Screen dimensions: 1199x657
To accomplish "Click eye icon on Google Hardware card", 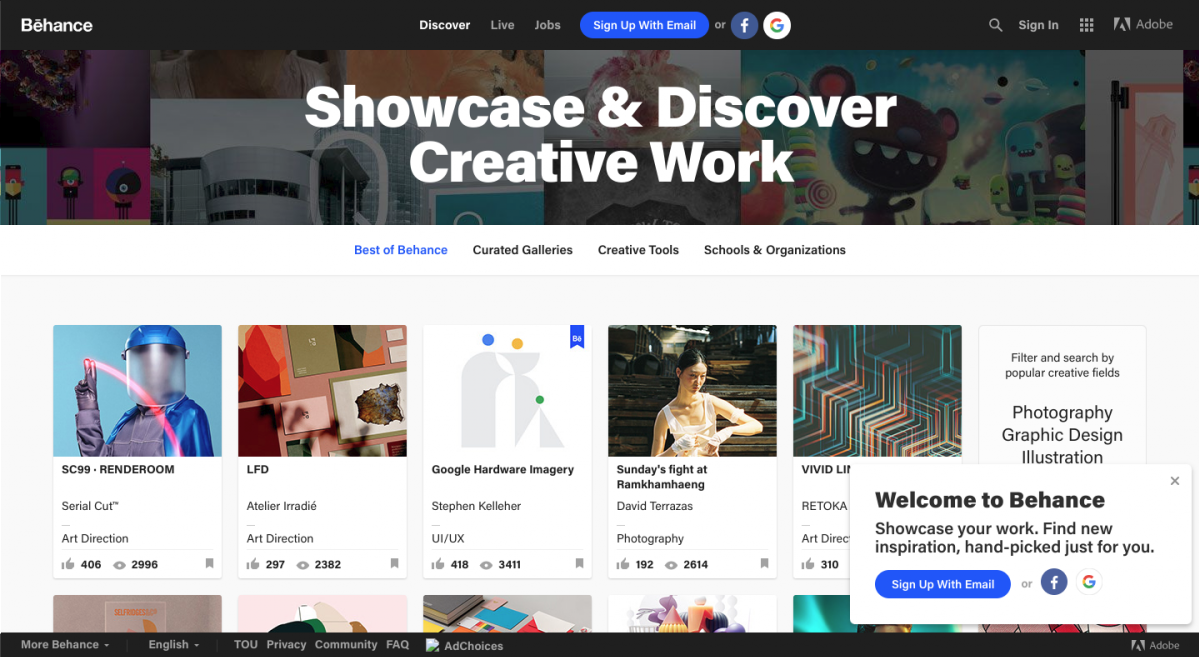I will [486, 565].
